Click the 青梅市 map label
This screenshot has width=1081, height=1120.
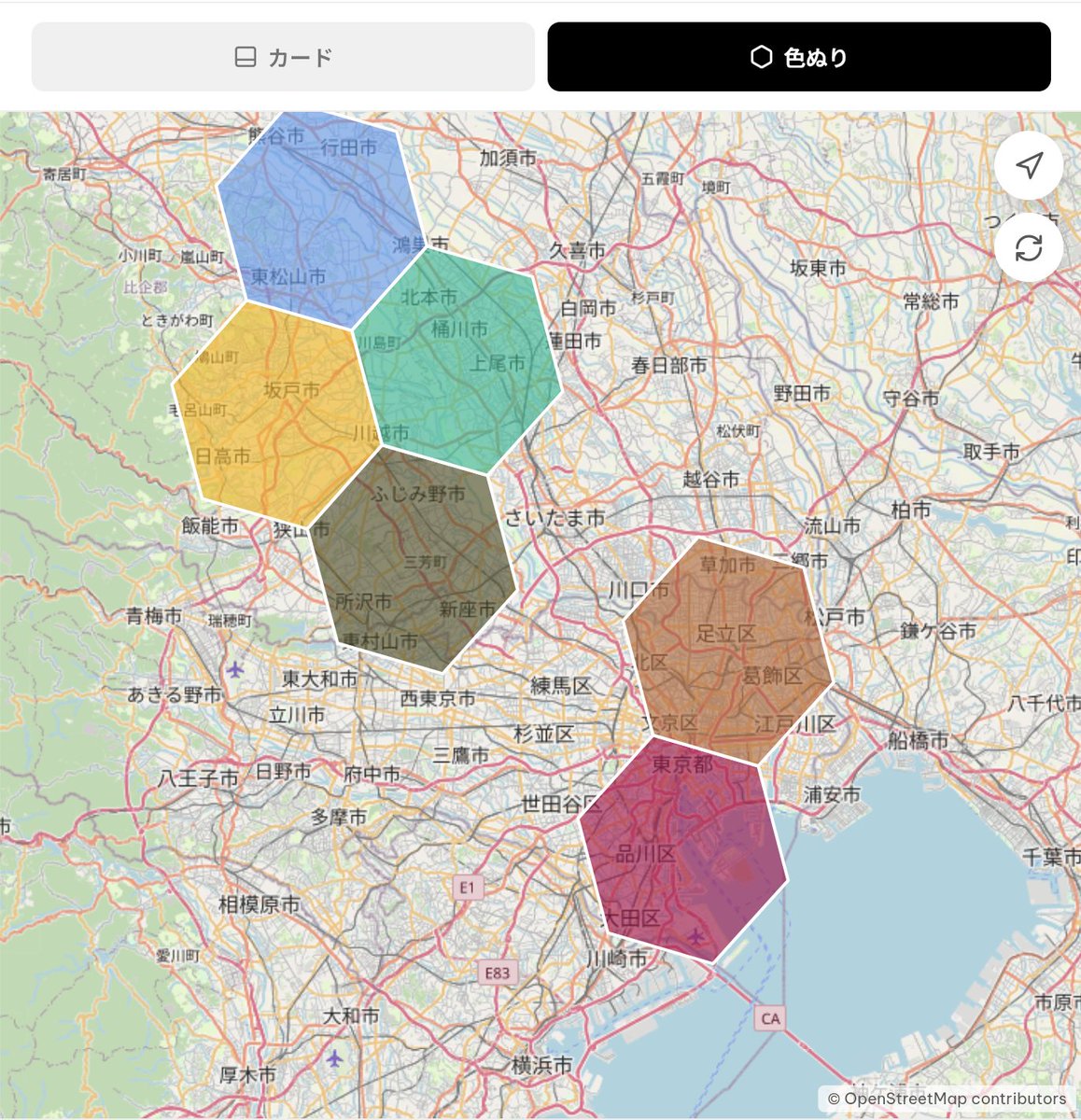[x=155, y=616]
